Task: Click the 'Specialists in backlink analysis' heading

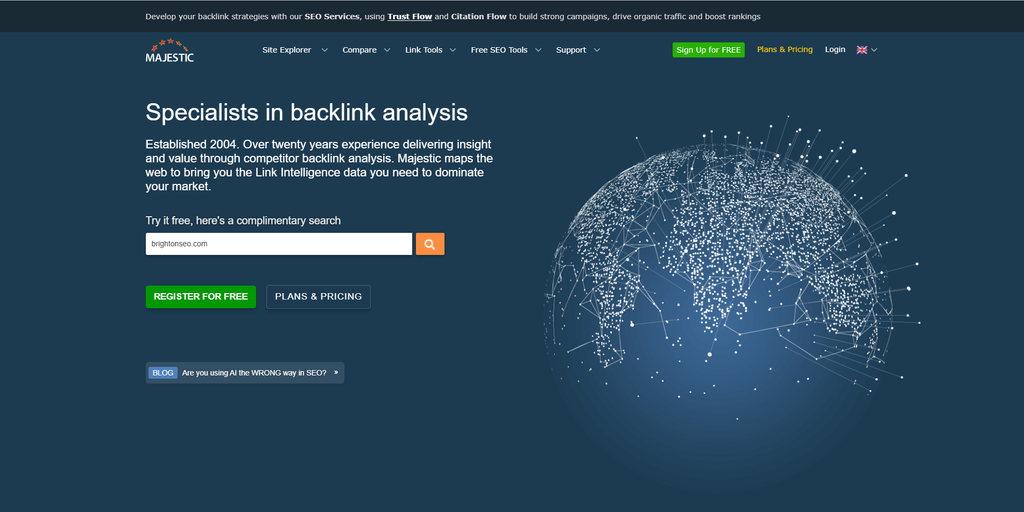Action: tap(306, 112)
